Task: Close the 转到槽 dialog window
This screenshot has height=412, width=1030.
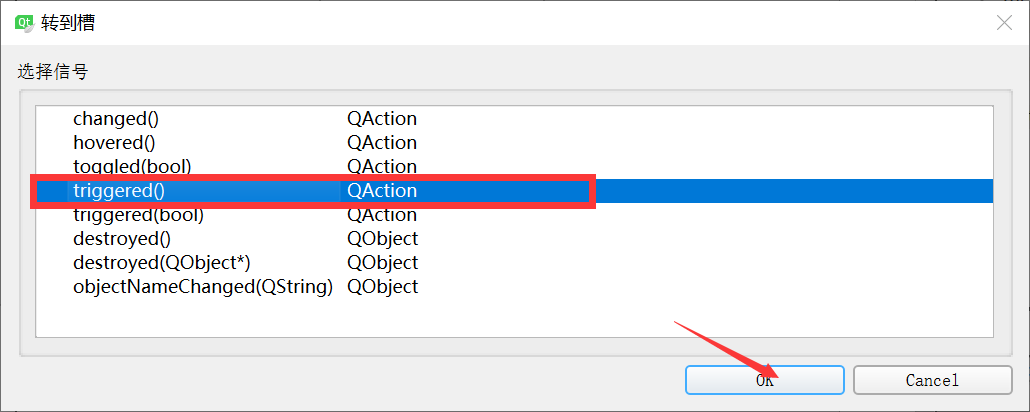Action: 1004,23
